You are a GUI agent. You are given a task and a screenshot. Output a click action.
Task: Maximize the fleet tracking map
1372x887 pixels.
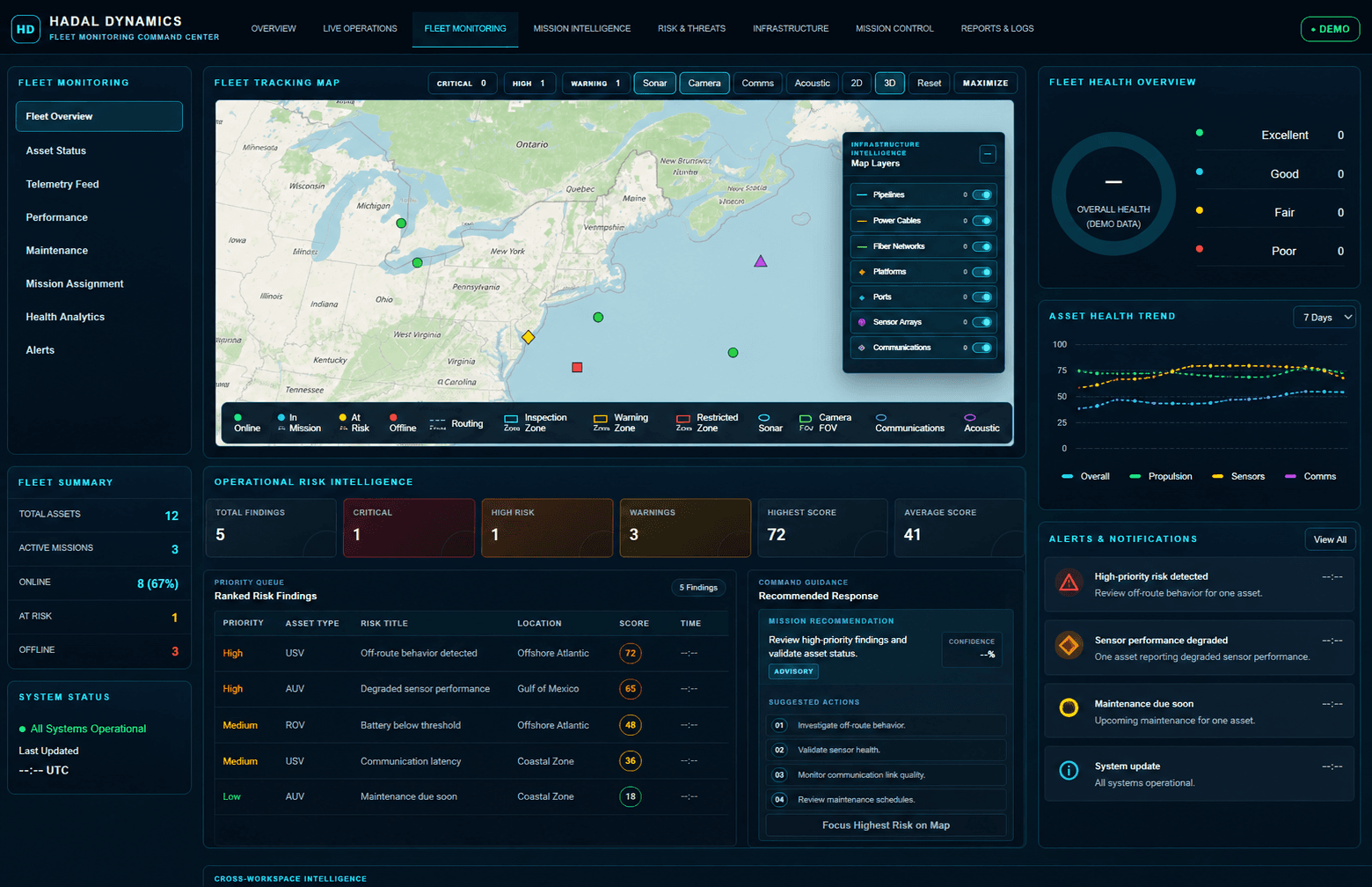(x=985, y=83)
